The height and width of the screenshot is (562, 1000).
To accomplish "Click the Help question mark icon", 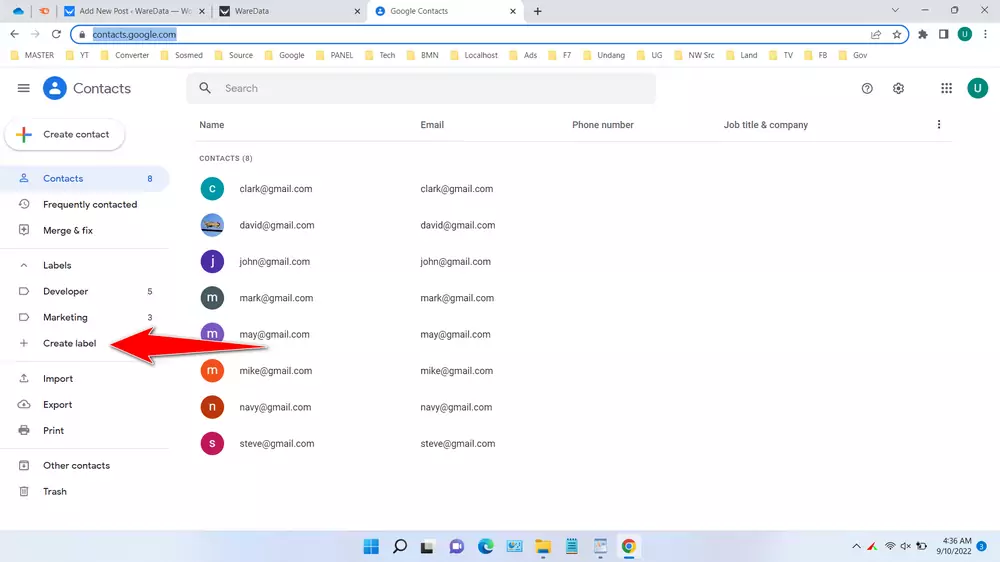I will [867, 88].
